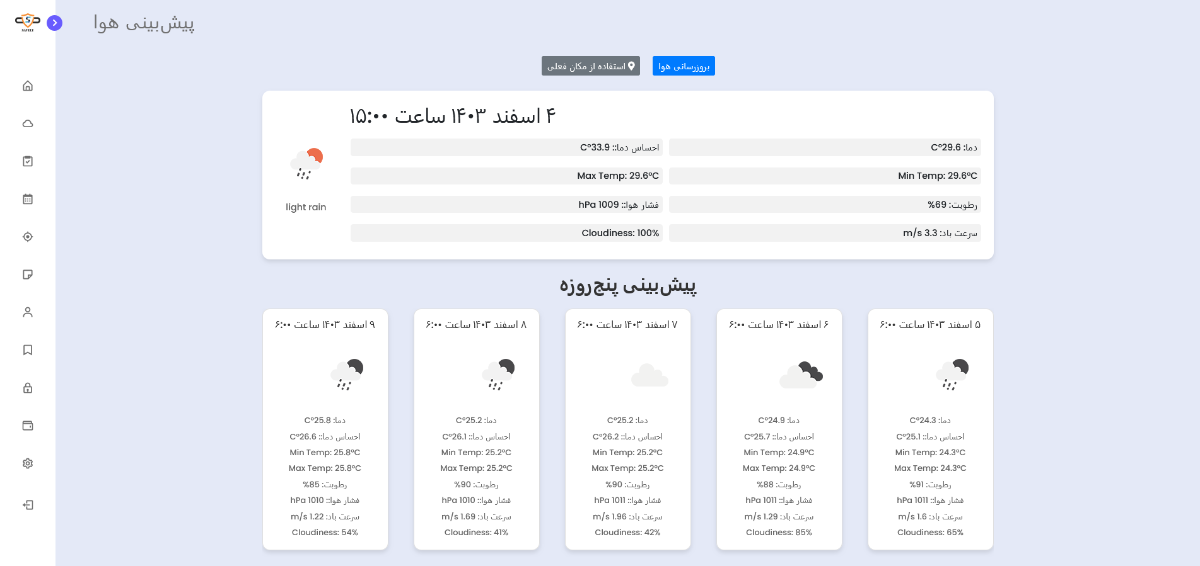Click the padlock icon in the sidebar
1200x566 pixels.
pos(28,388)
